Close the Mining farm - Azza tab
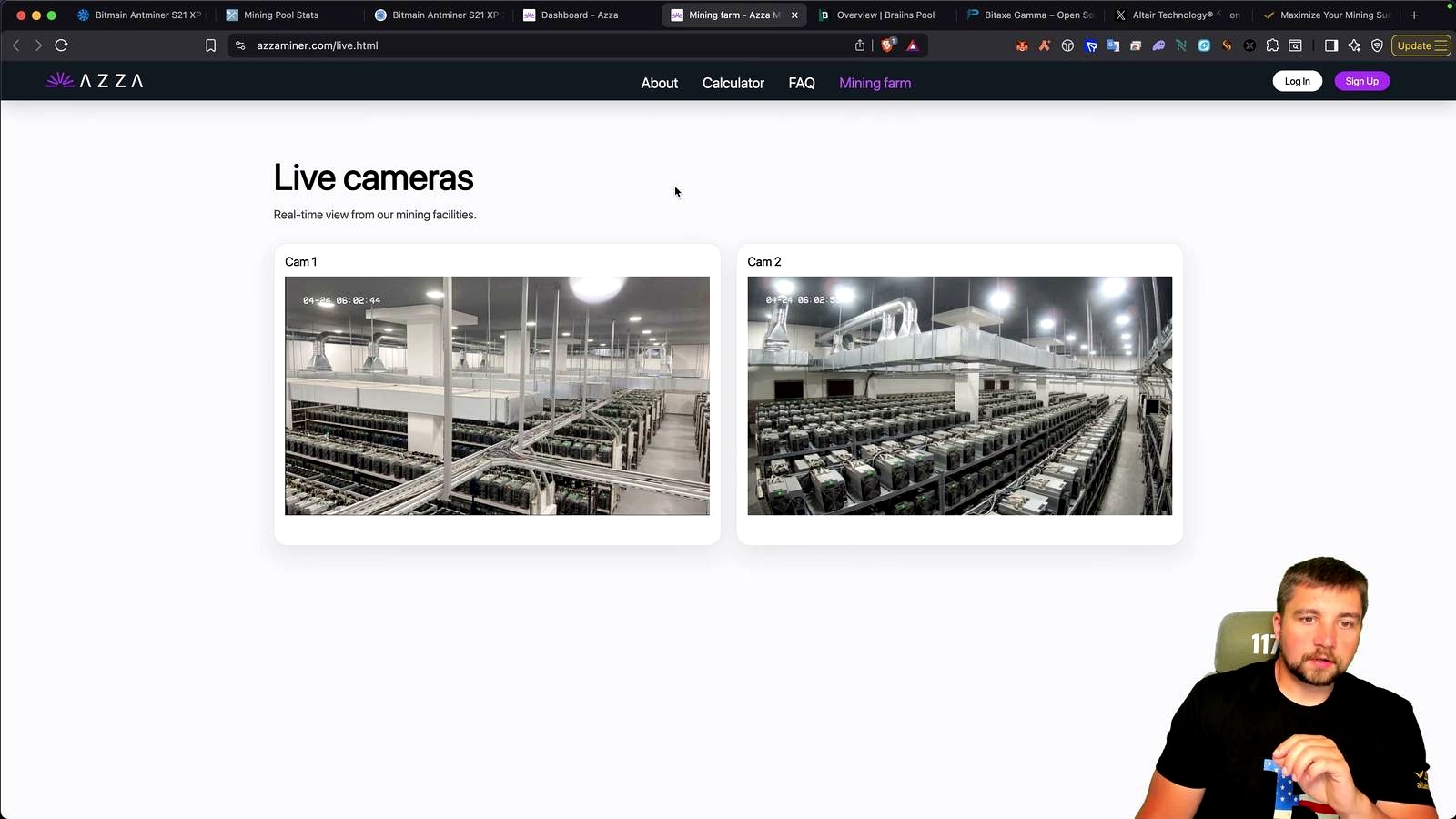The image size is (1456, 819). [794, 15]
